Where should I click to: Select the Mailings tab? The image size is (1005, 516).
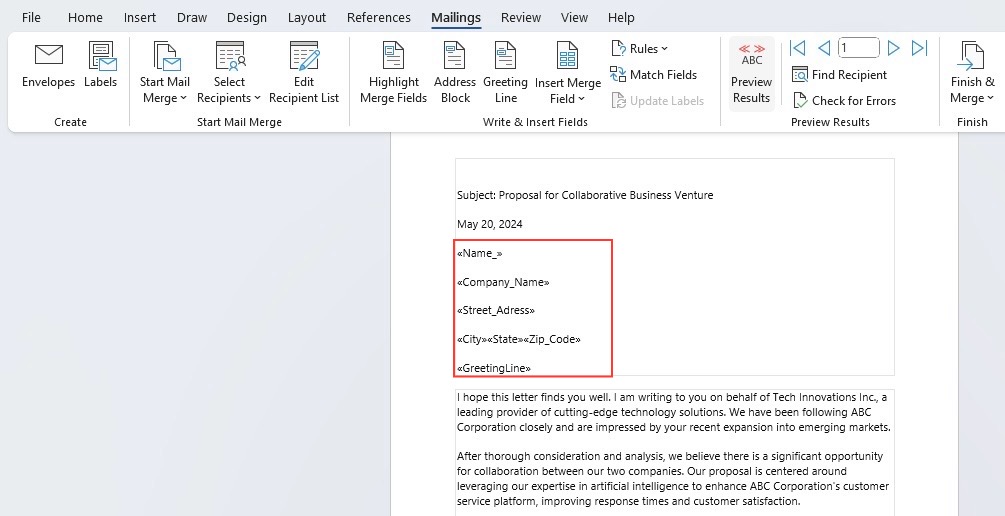(x=456, y=17)
